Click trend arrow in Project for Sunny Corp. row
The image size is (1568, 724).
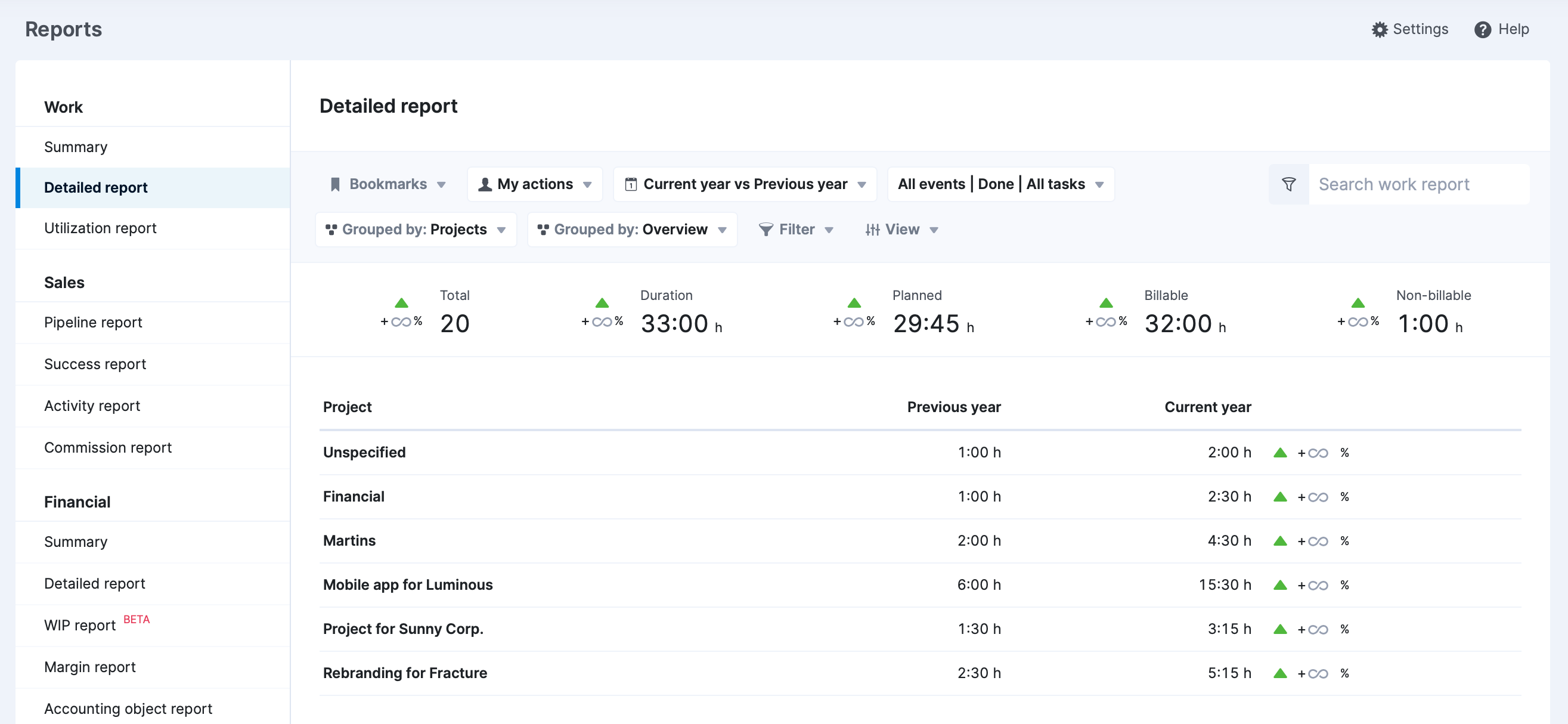pyautogui.click(x=1279, y=629)
